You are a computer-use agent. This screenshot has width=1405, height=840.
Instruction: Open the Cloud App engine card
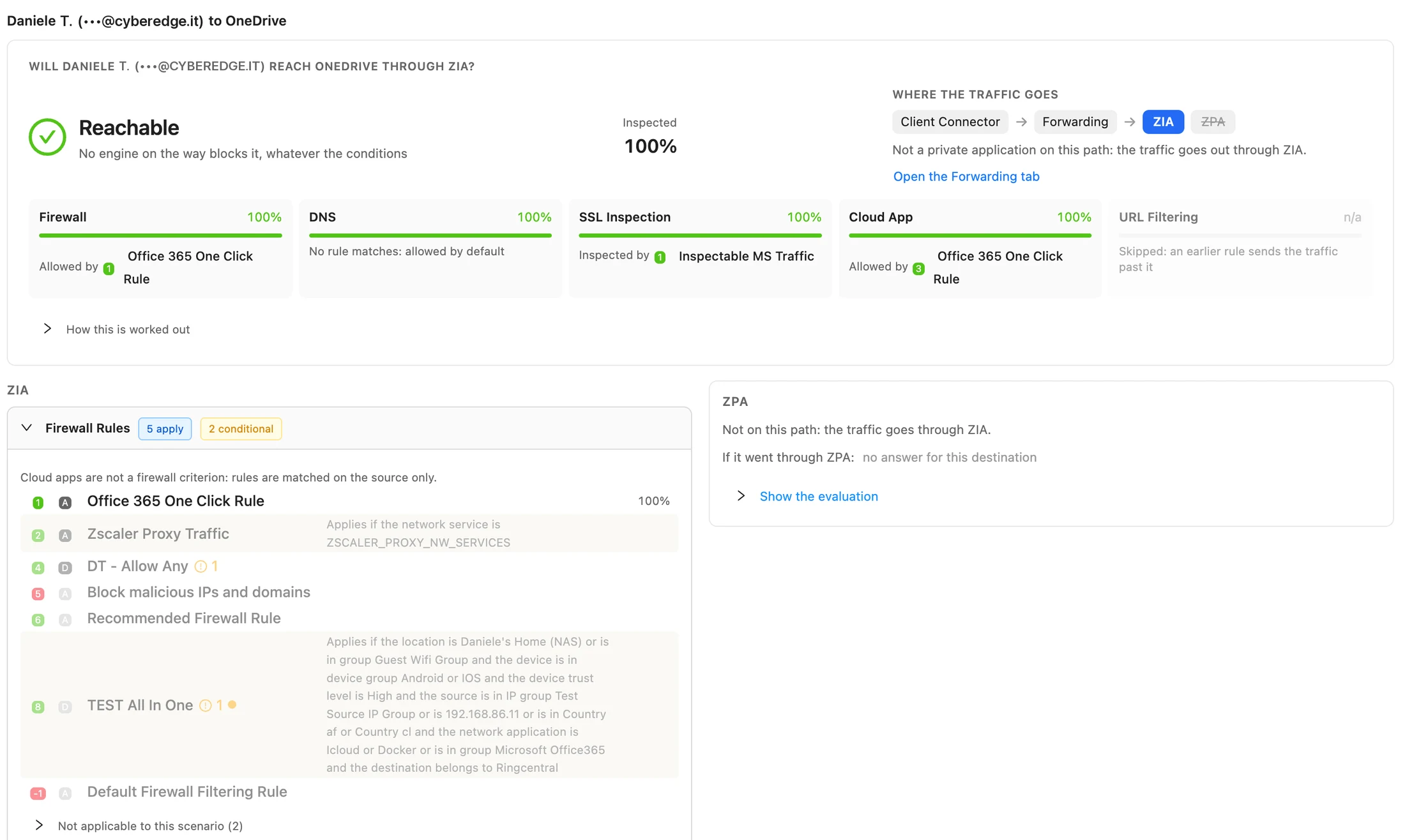[970, 248]
